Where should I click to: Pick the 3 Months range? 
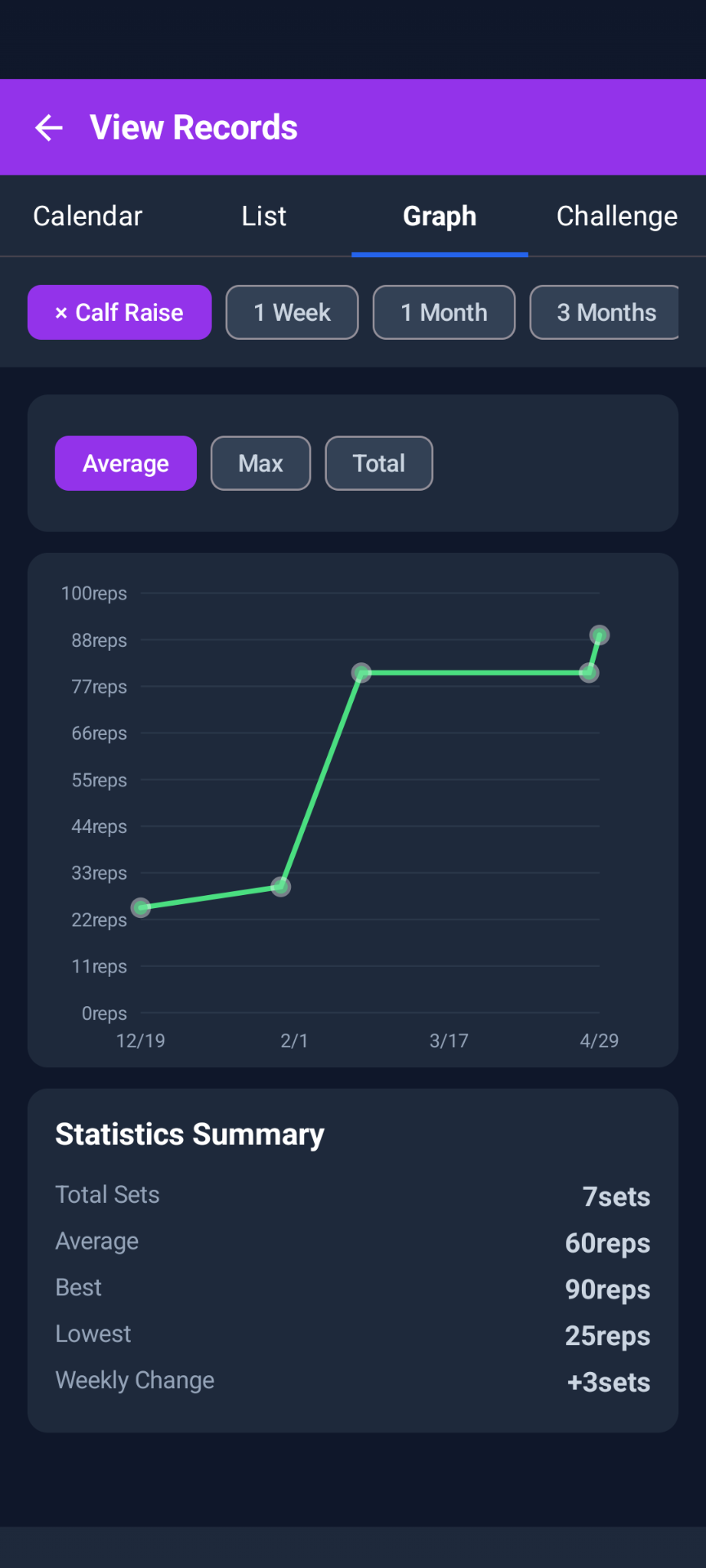(x=605, y=312)
